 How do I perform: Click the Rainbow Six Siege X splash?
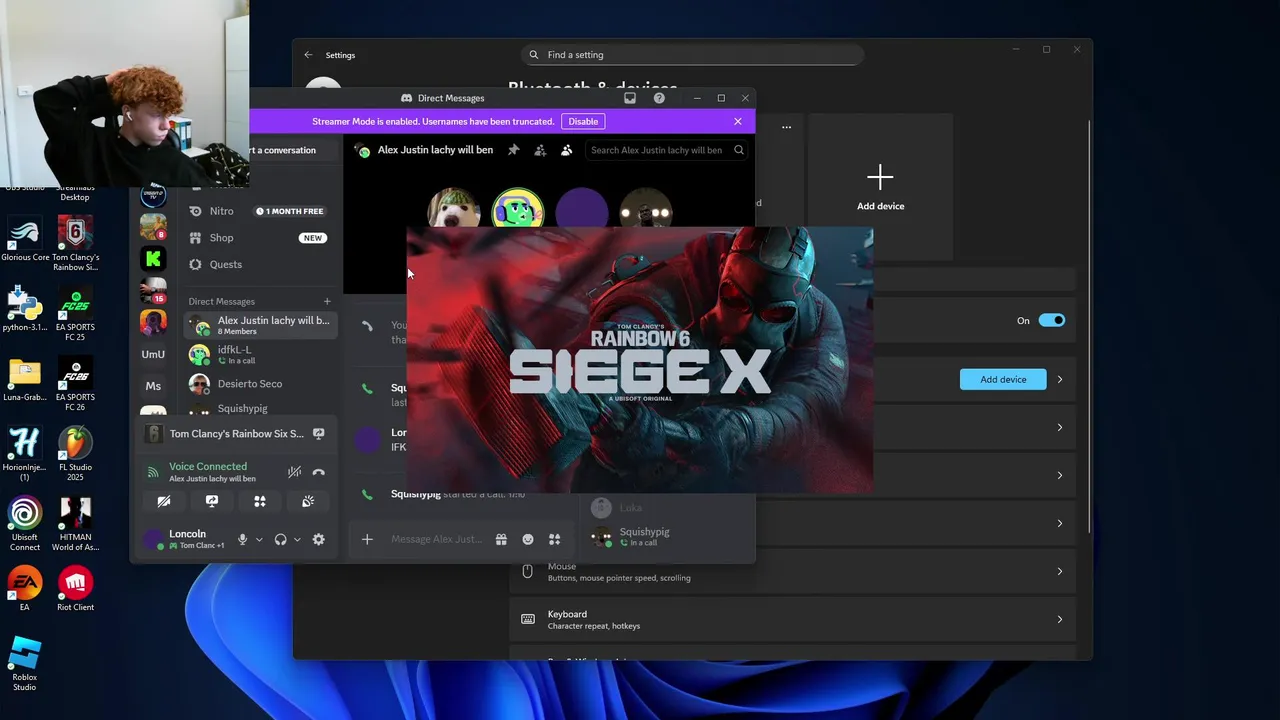coord(640,360)
